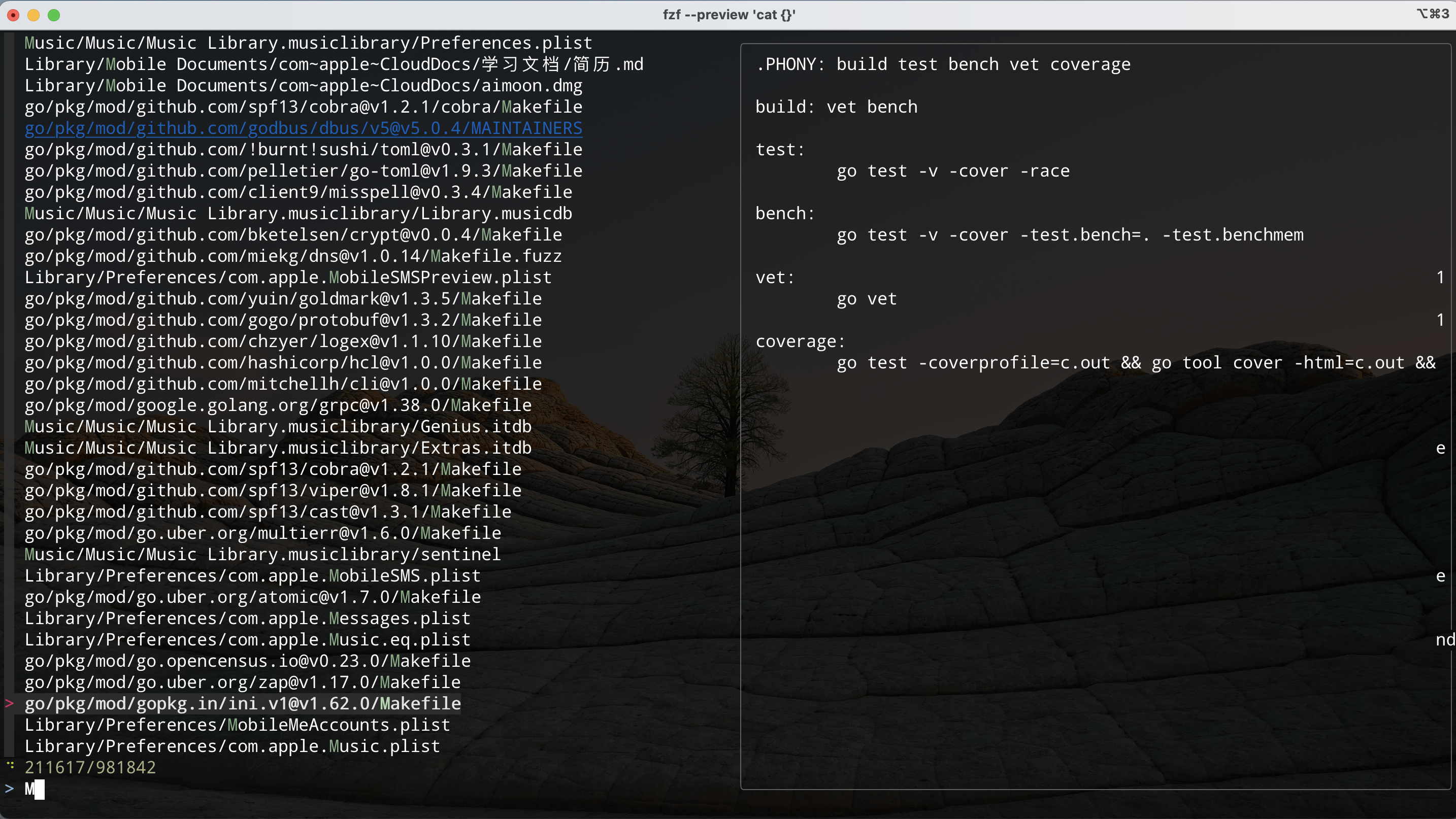Image resolution: width=1456 pixels, height=819 pixels.
Task: Select spf13/cast@v1.3.1 Makefile entry
Action: coord(268,511)
